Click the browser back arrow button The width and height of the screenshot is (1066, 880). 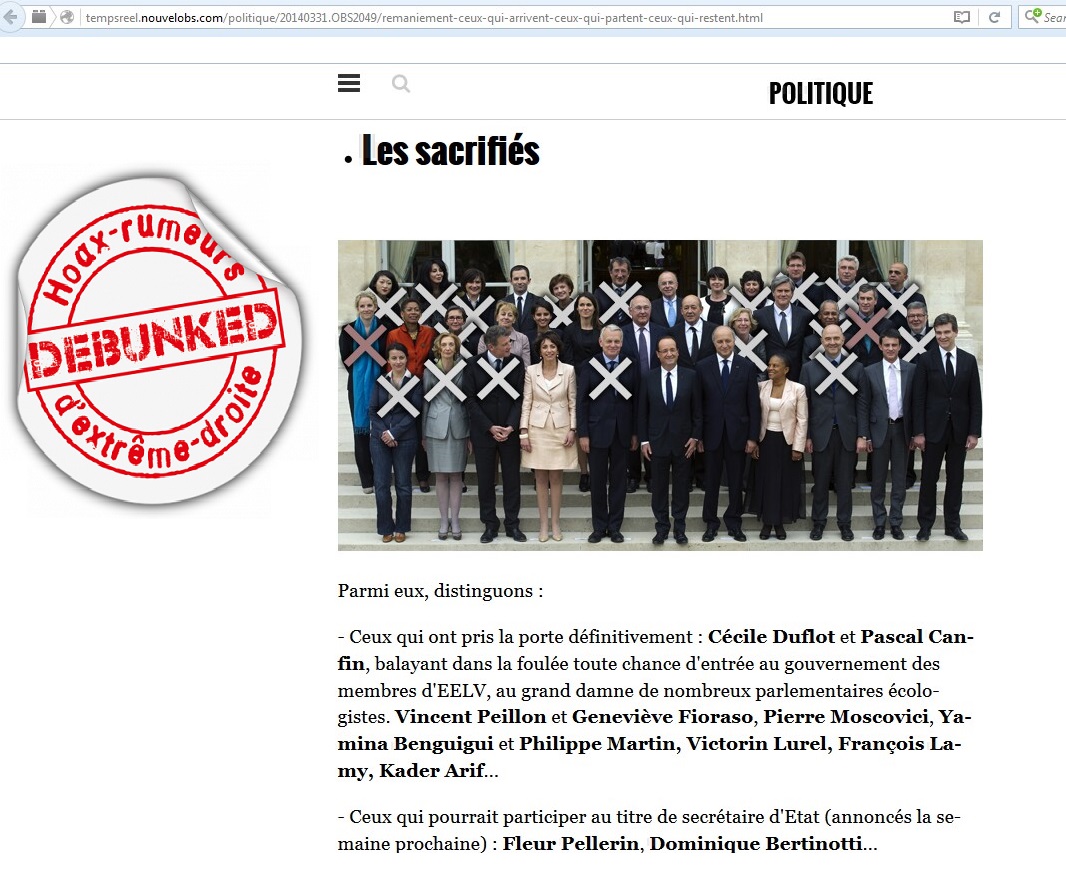(x=10, y=17)
